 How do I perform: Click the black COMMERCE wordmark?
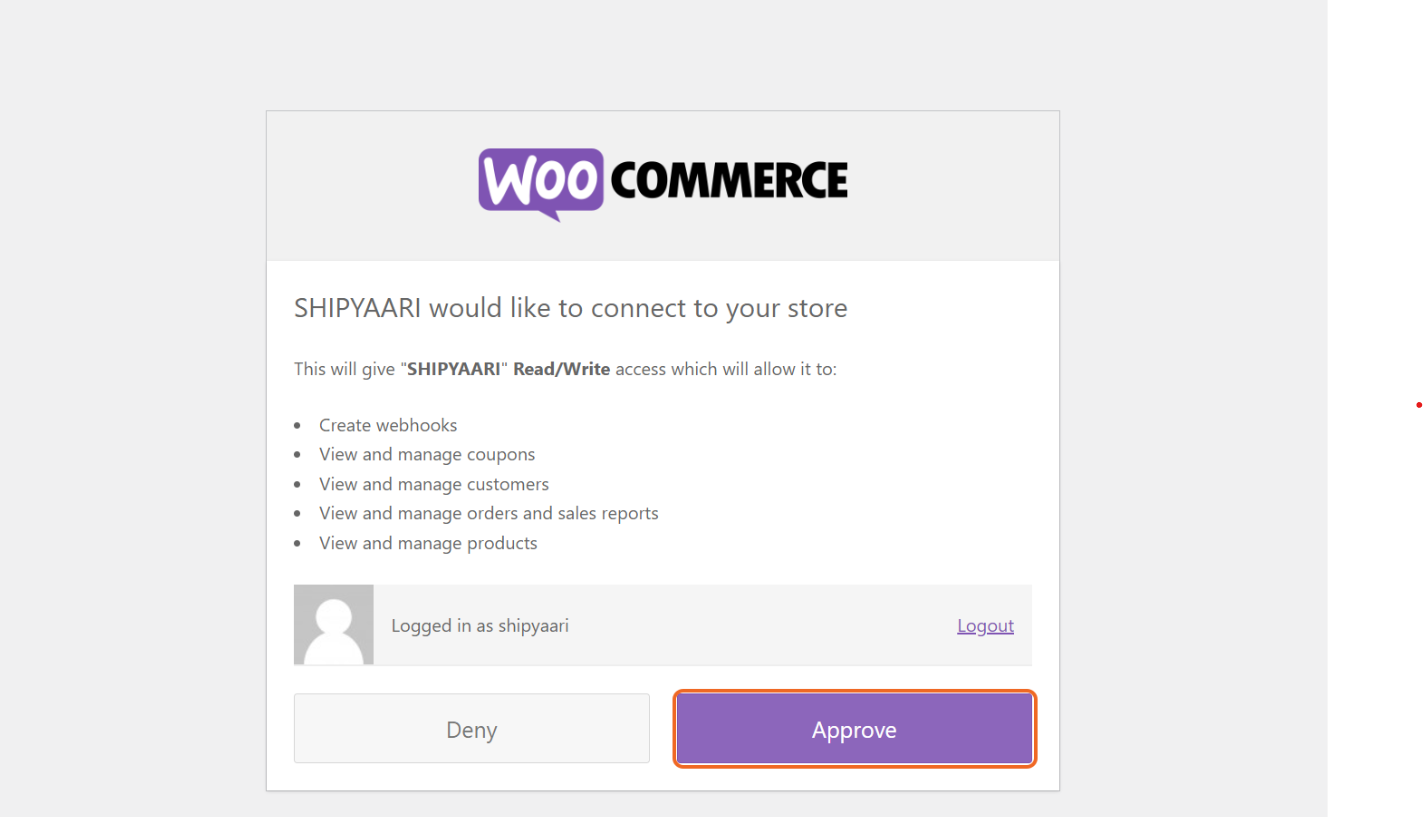pos(728,181)
